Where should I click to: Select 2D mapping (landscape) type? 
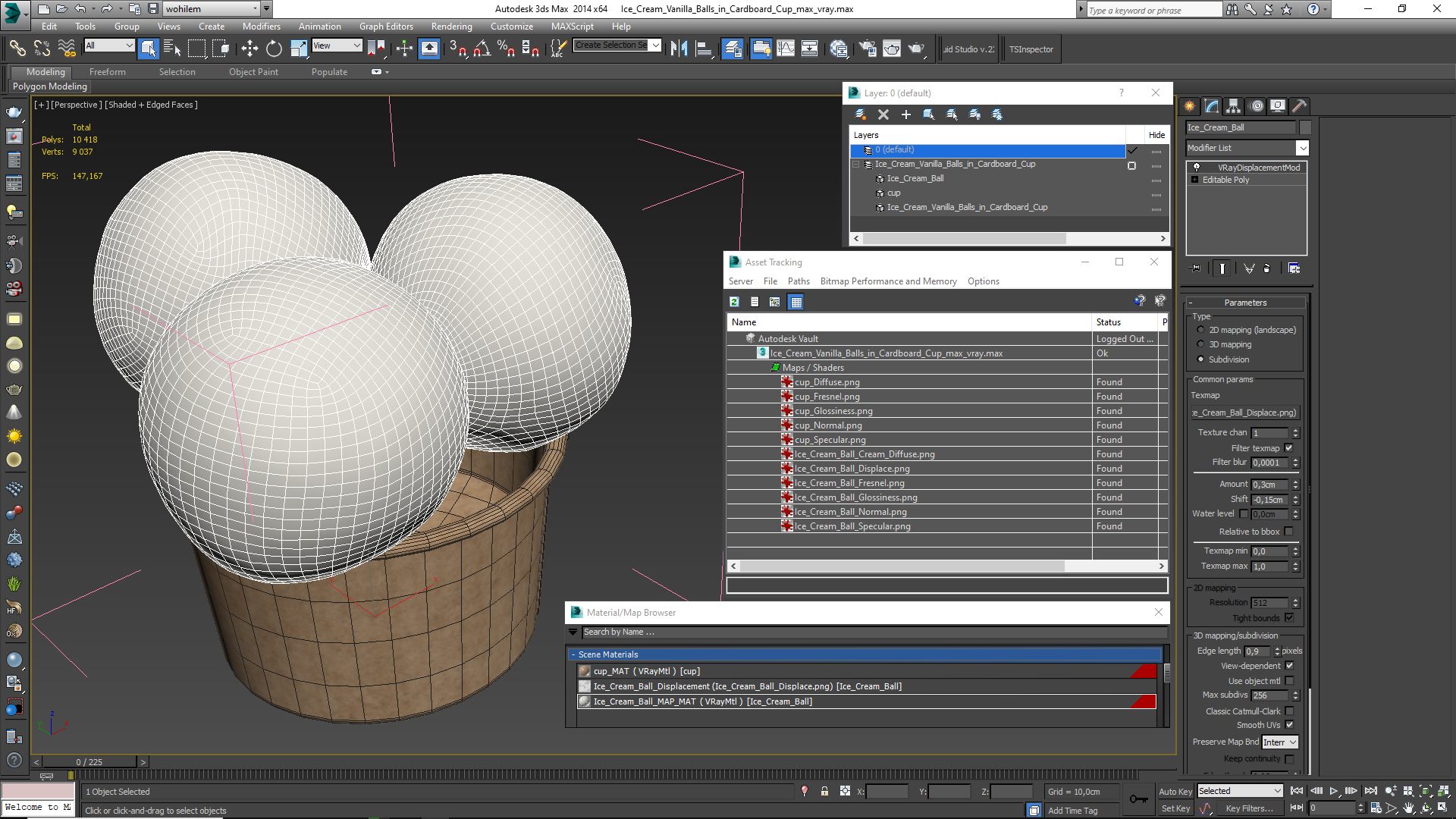1200,330
